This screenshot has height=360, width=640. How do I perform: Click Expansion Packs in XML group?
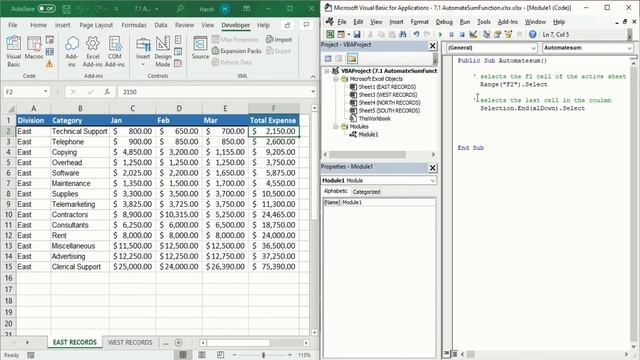point(237,51)
